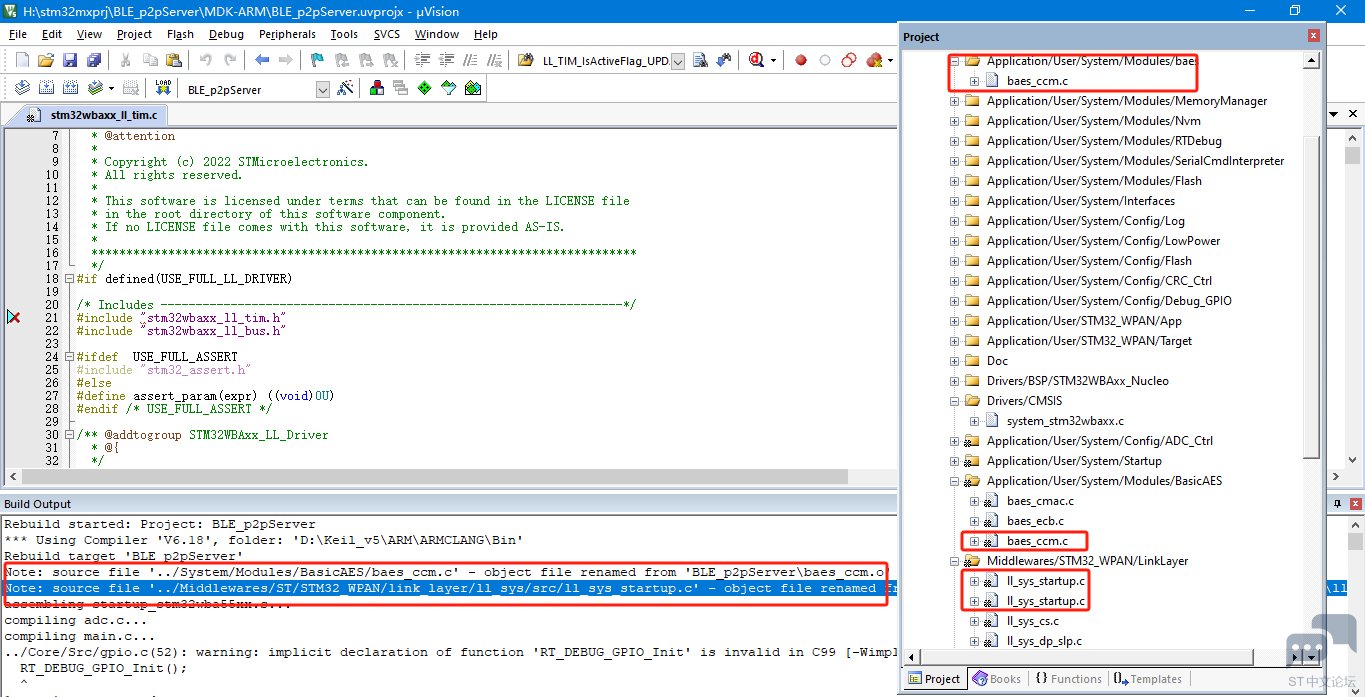Switch to the Templates tab
Image resolution: width=1365 pixels, height=697 pixels.
pyautogui.click(x=1147, y=679)
